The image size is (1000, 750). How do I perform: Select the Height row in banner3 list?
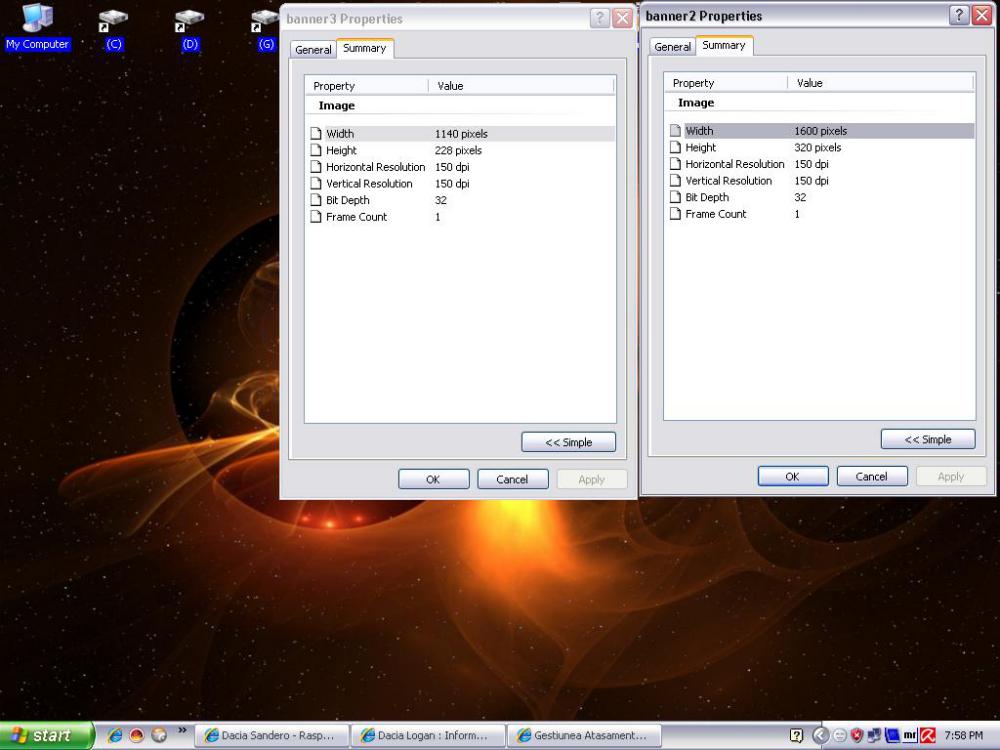[x=341, y=150]
